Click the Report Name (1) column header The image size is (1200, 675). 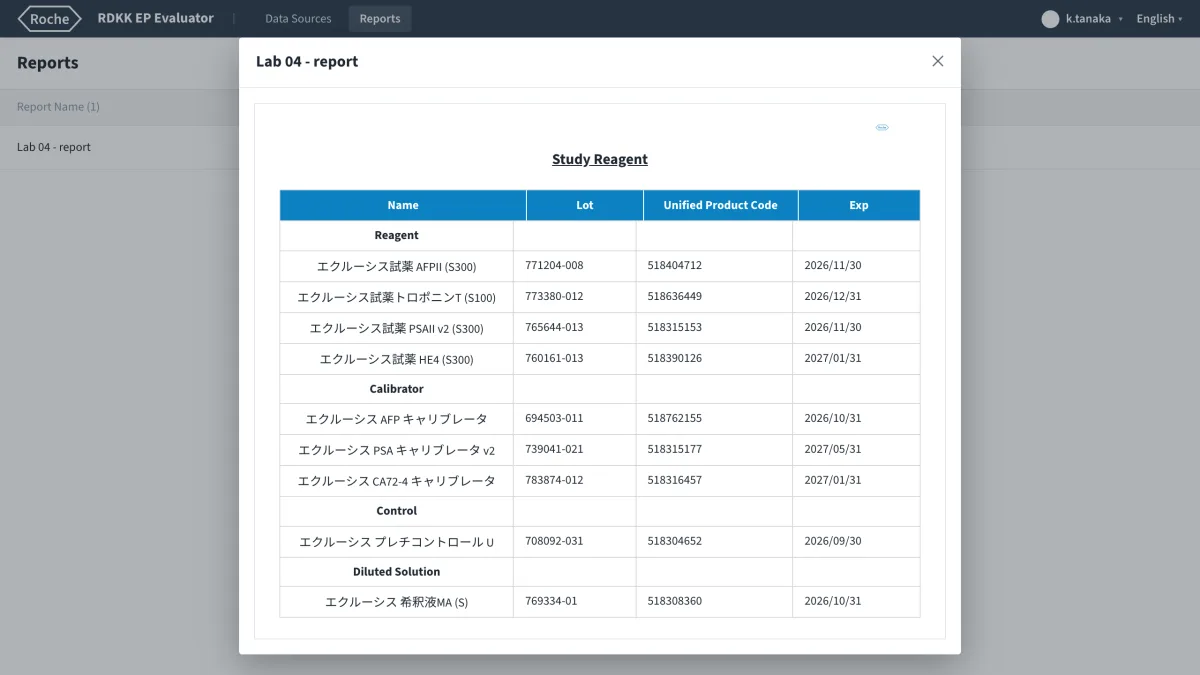click(x=58, y=106)
